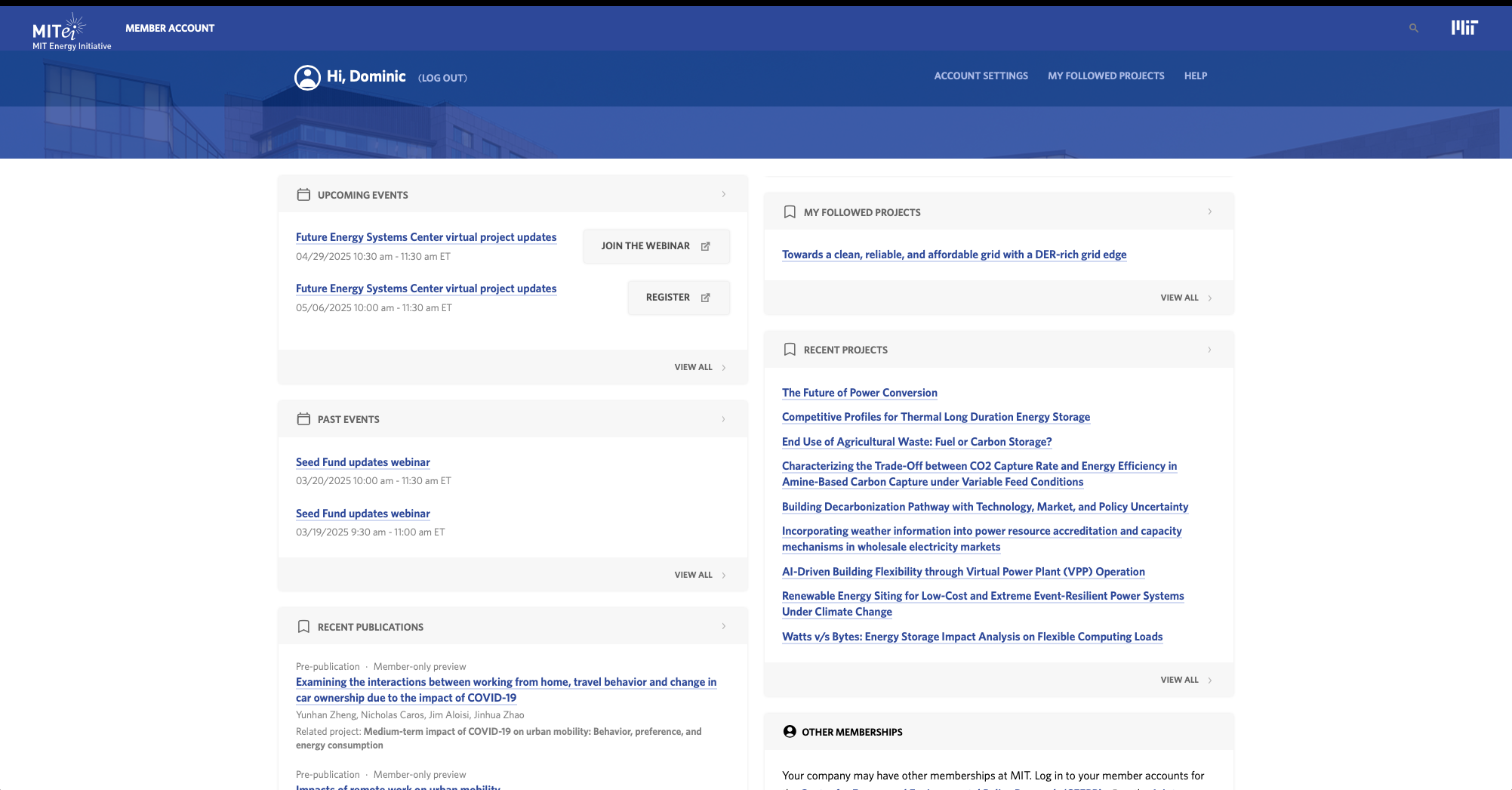Screen dimensions: 1512x790
Task: Open the 05/06/2025 Future Energy Systems event
Action: [426, 289]
